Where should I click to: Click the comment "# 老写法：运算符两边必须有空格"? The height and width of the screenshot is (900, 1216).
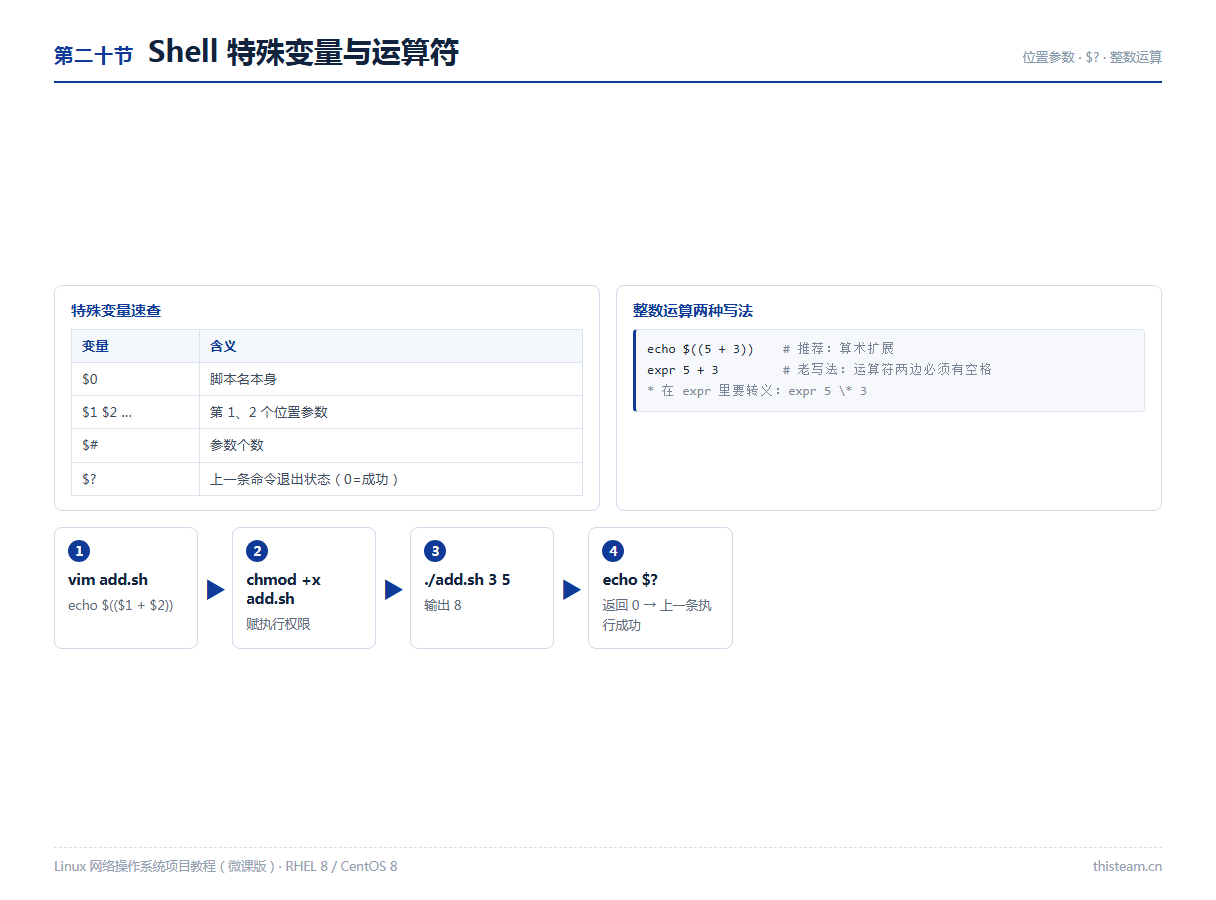[x=887, y=370]
